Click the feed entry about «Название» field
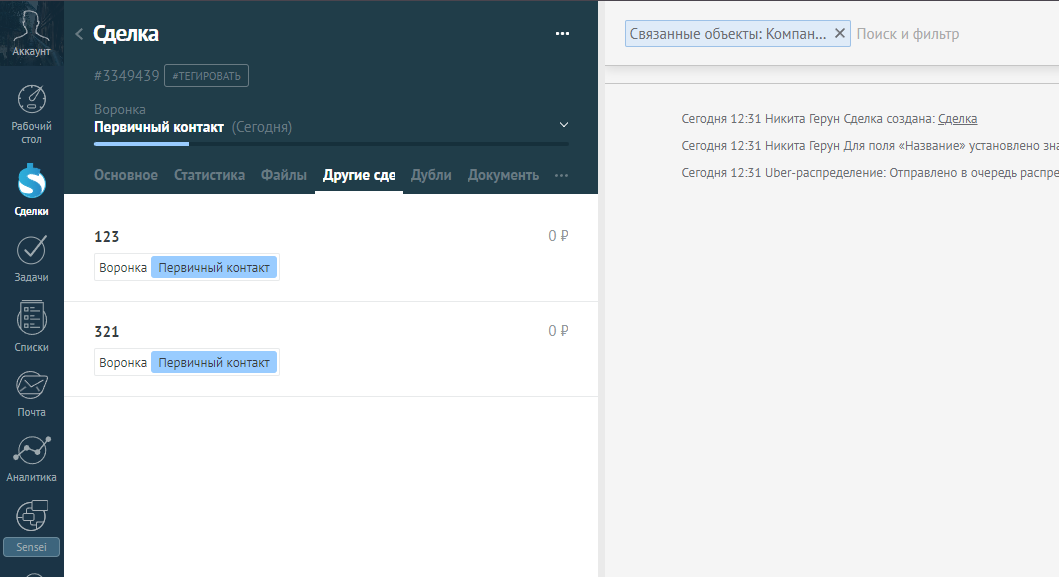This screenshot has height=577, width=1059. click(x=870, y=146)
